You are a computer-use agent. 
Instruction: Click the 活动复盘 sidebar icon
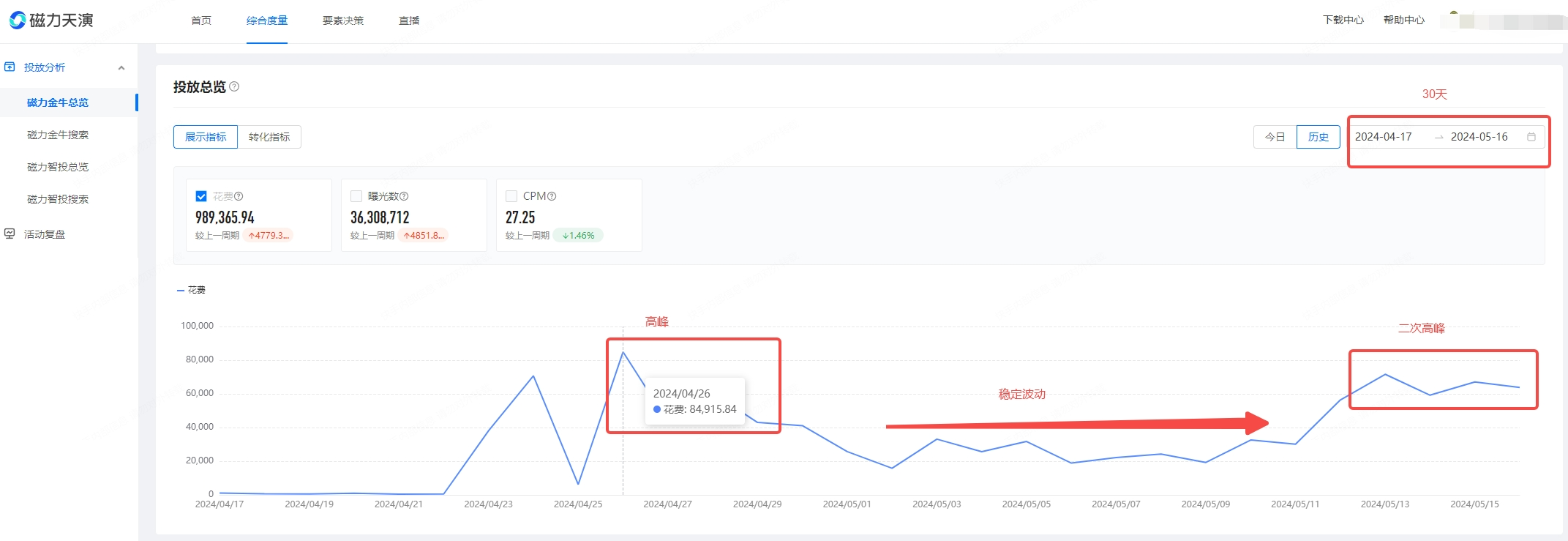point(10,234)
